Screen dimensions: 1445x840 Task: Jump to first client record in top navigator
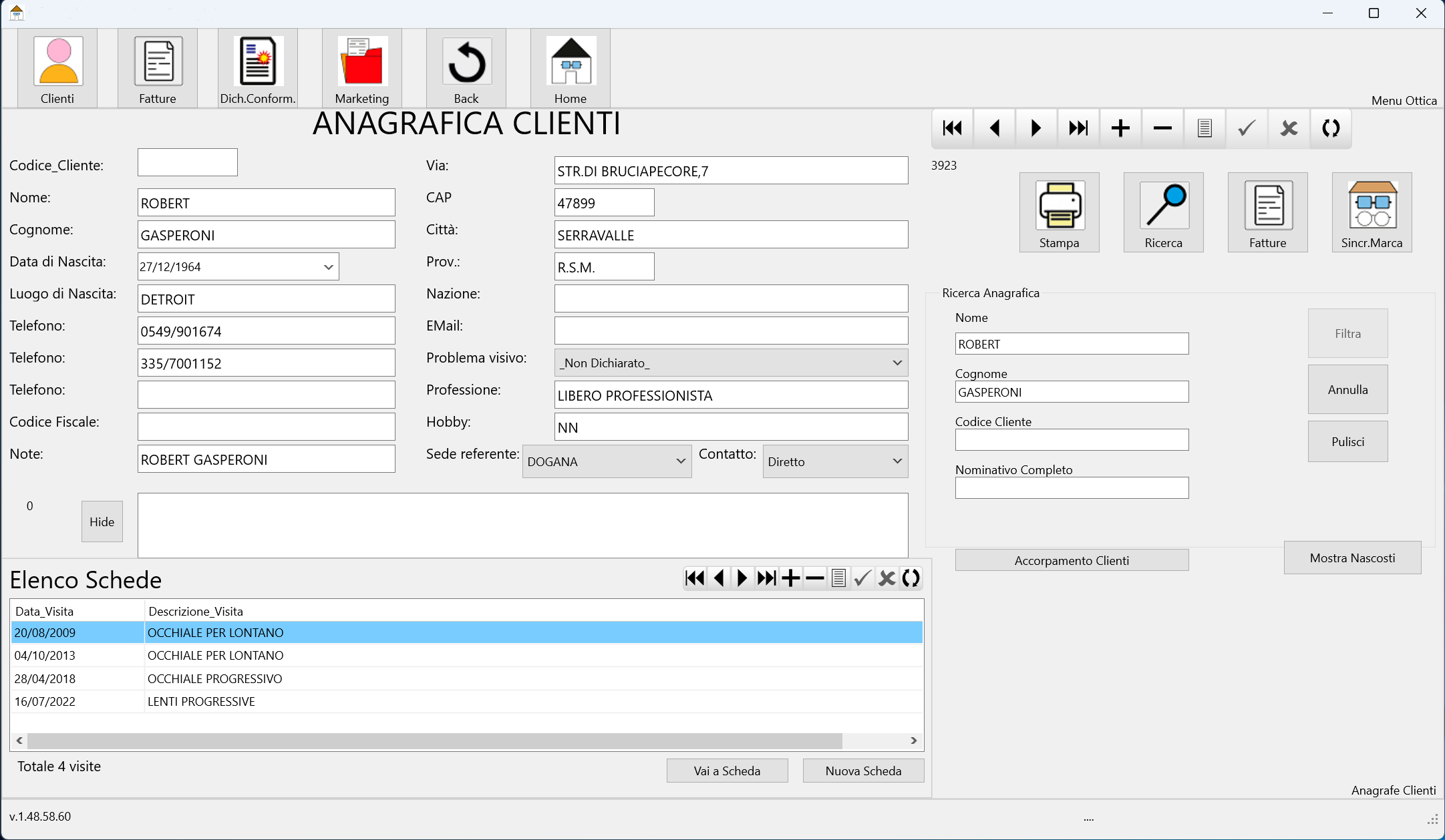coord(953,128)
